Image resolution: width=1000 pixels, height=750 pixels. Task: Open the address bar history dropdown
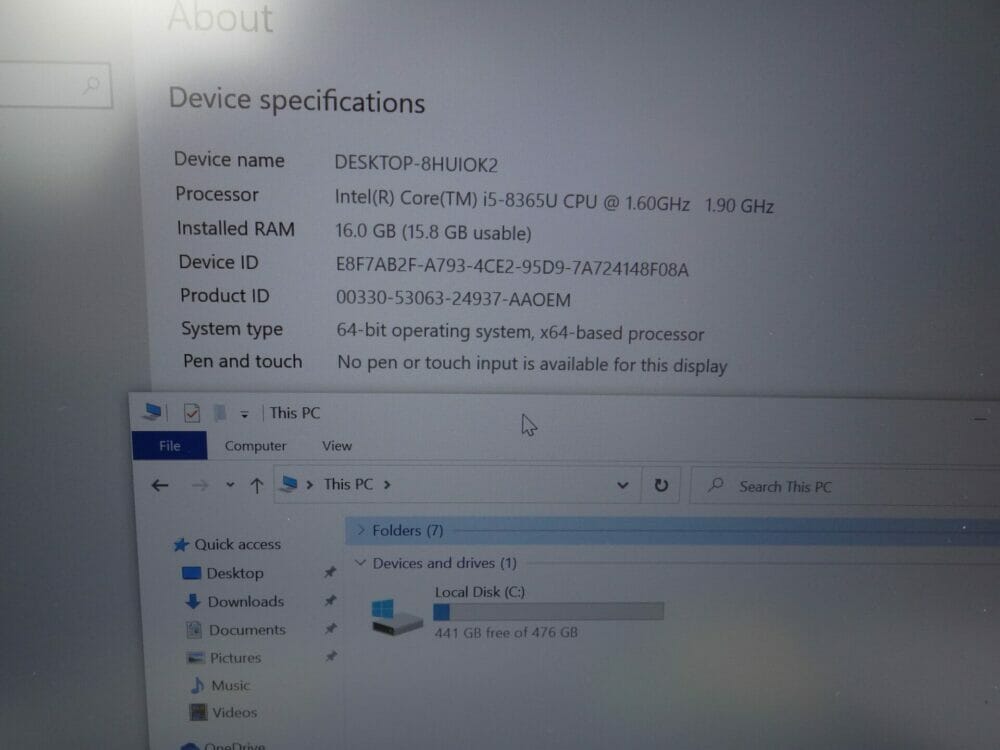click(x=622, y=485)
